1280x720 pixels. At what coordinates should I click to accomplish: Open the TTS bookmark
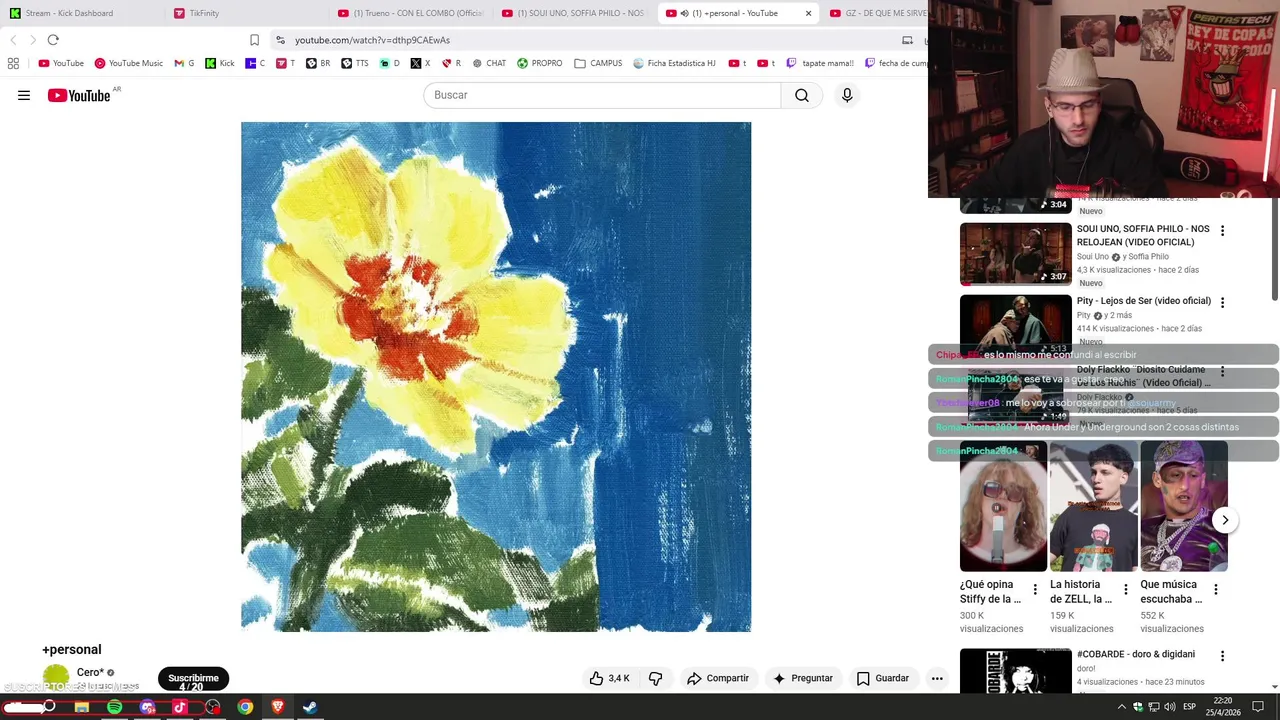(x=355, y=63)
